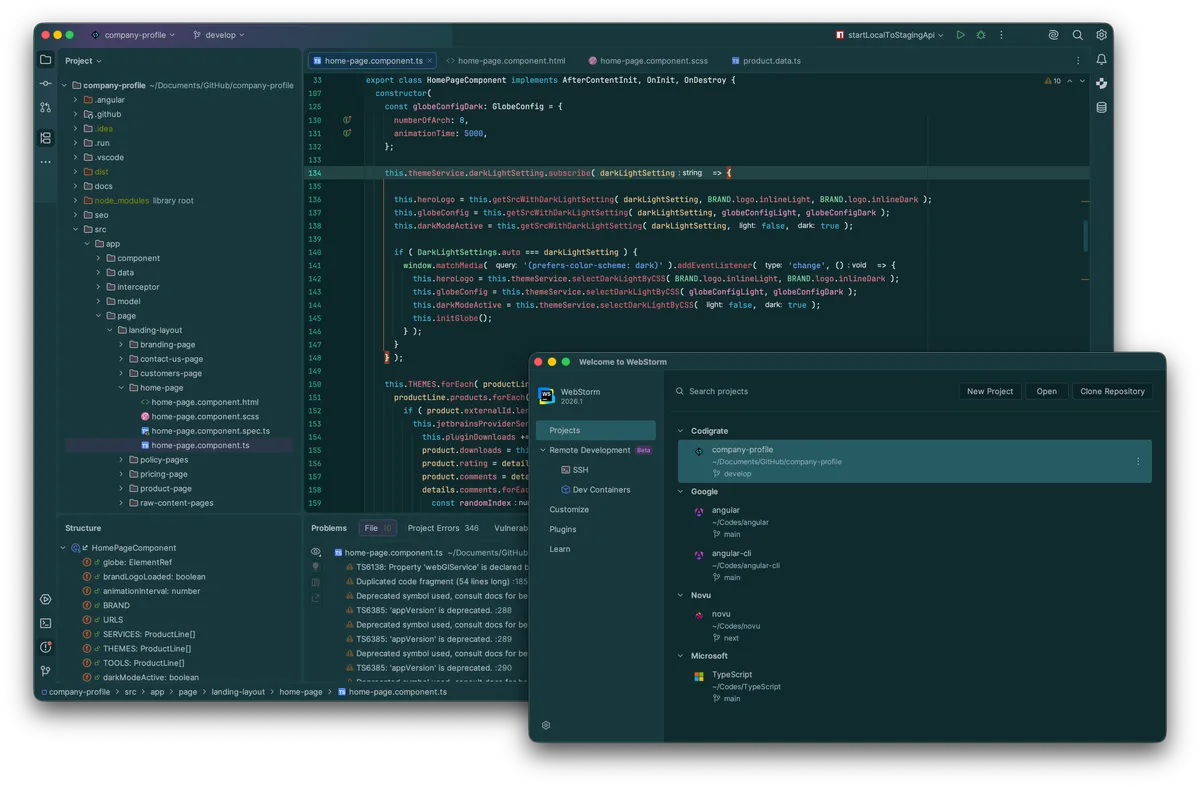Collapse the src folder
1200x787 pixels.
click(x=75, y=230)
